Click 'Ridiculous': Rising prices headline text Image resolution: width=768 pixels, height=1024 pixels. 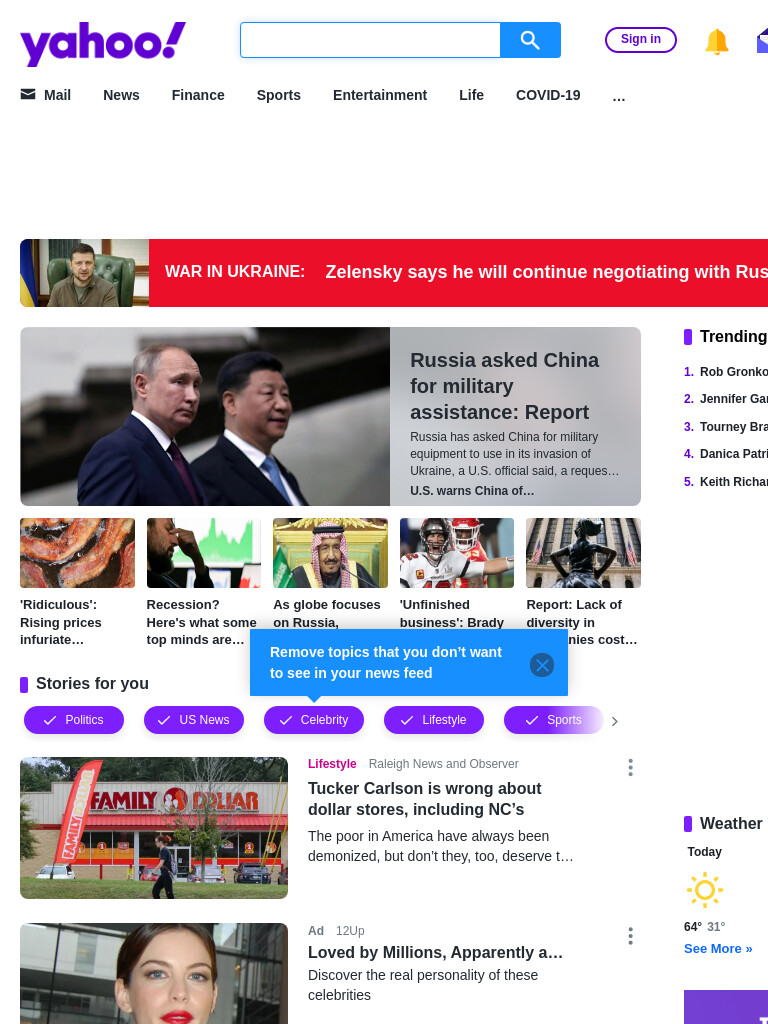tap(61, 622)
